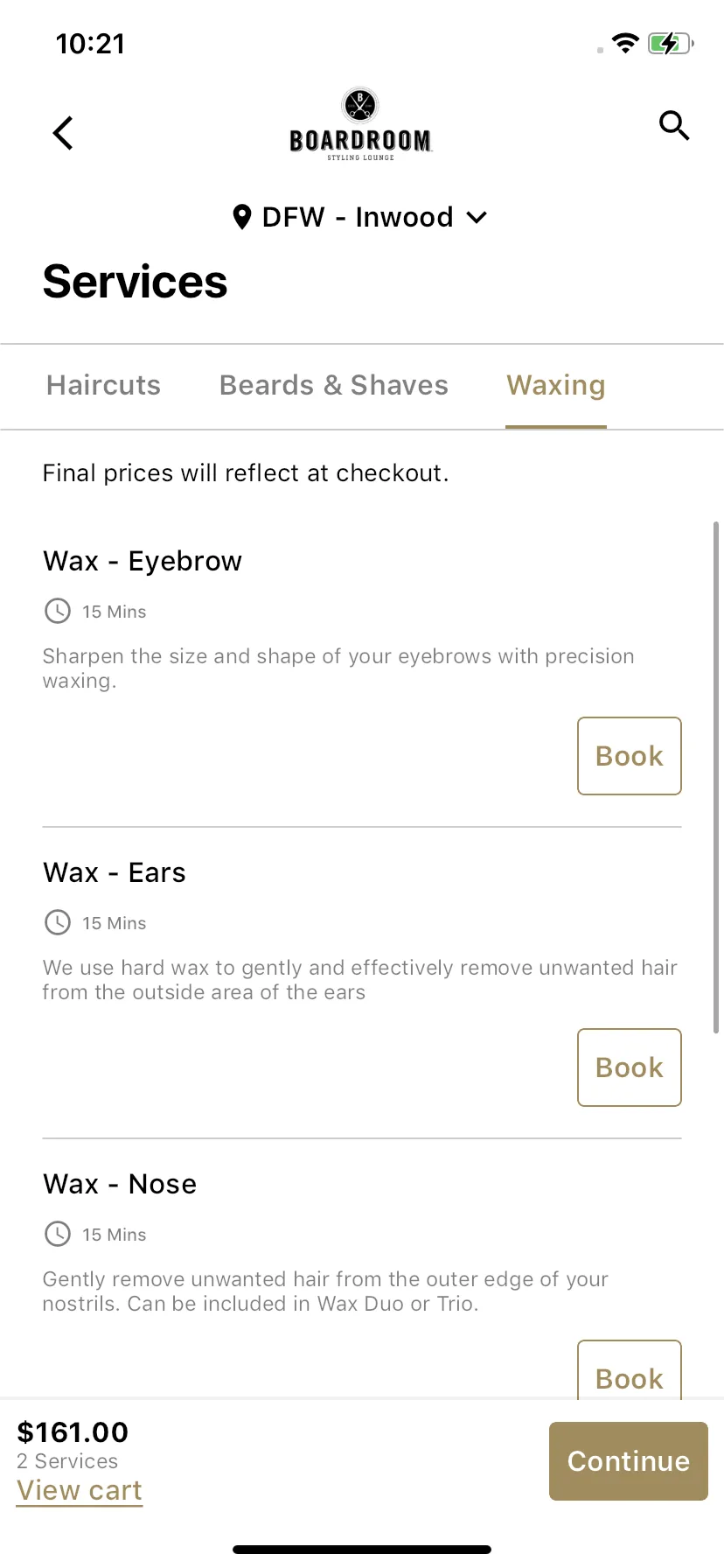Tap the Continue button

pos(629,1461)
